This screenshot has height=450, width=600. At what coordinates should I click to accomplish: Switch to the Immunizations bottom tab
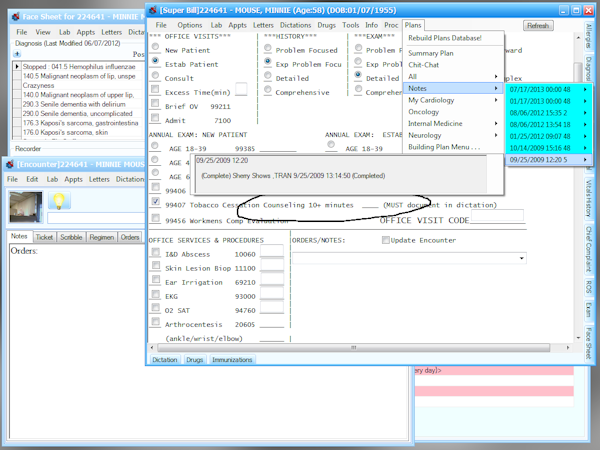click(232, 359)
